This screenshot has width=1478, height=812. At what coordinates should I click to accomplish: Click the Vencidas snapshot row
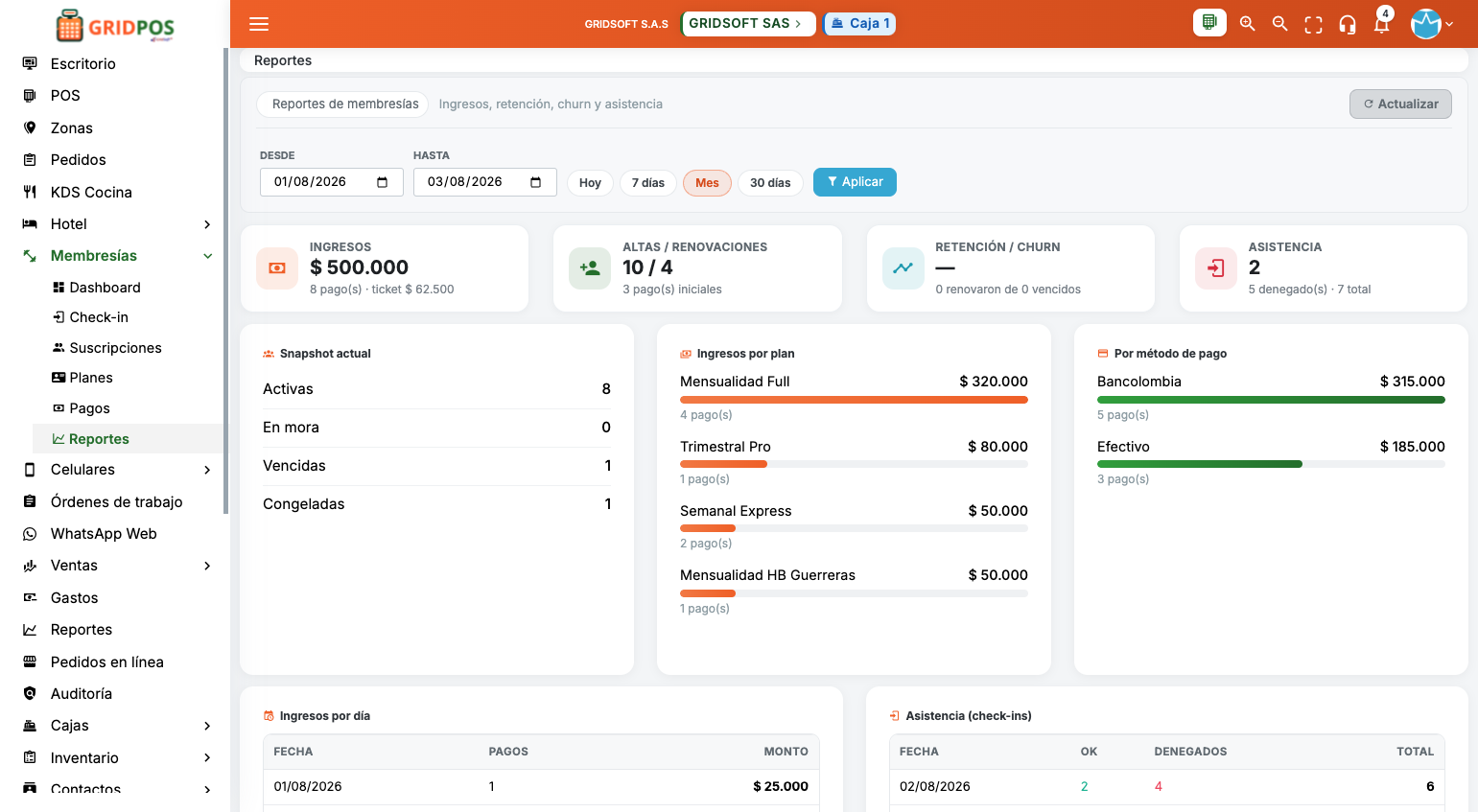[x=436, y=466]
